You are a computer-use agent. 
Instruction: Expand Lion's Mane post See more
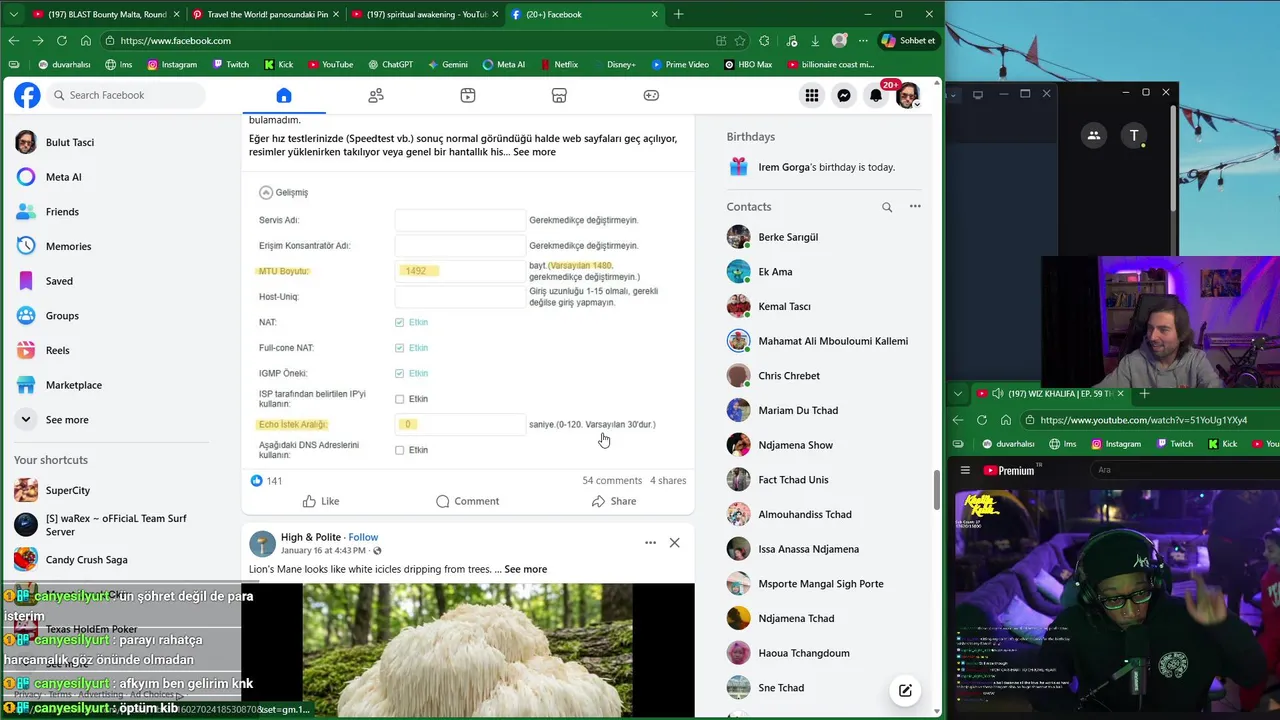tap(526, 569)
